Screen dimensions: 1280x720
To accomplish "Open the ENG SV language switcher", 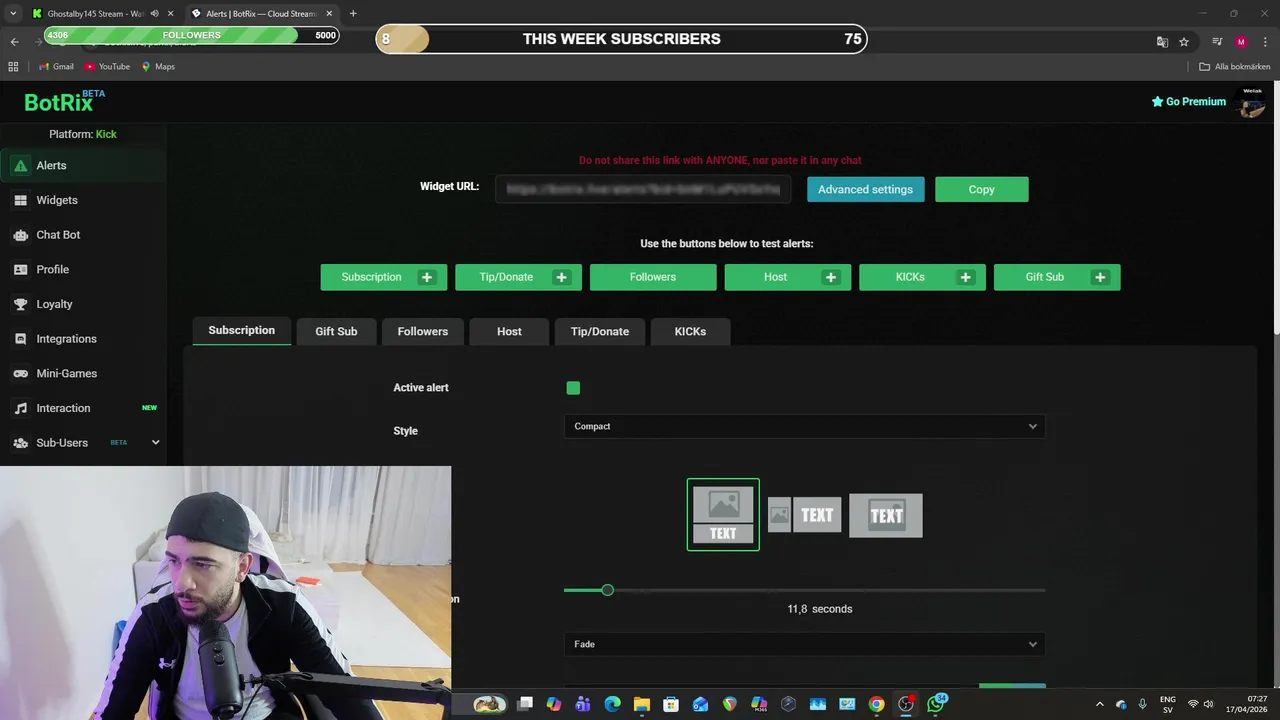I will [1167, 704].
